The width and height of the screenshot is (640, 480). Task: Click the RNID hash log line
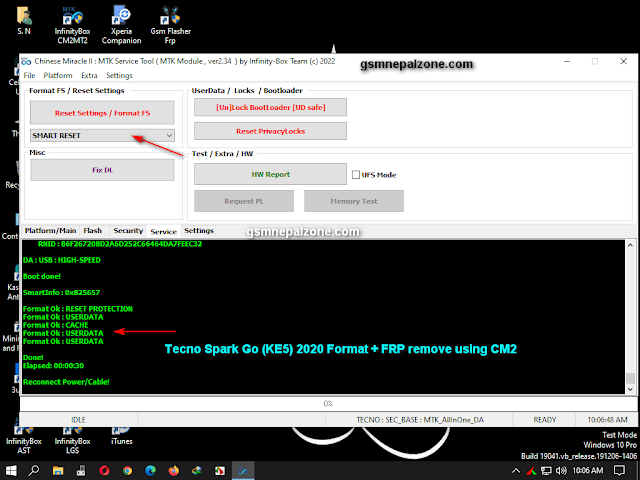[x=120, y=244]
